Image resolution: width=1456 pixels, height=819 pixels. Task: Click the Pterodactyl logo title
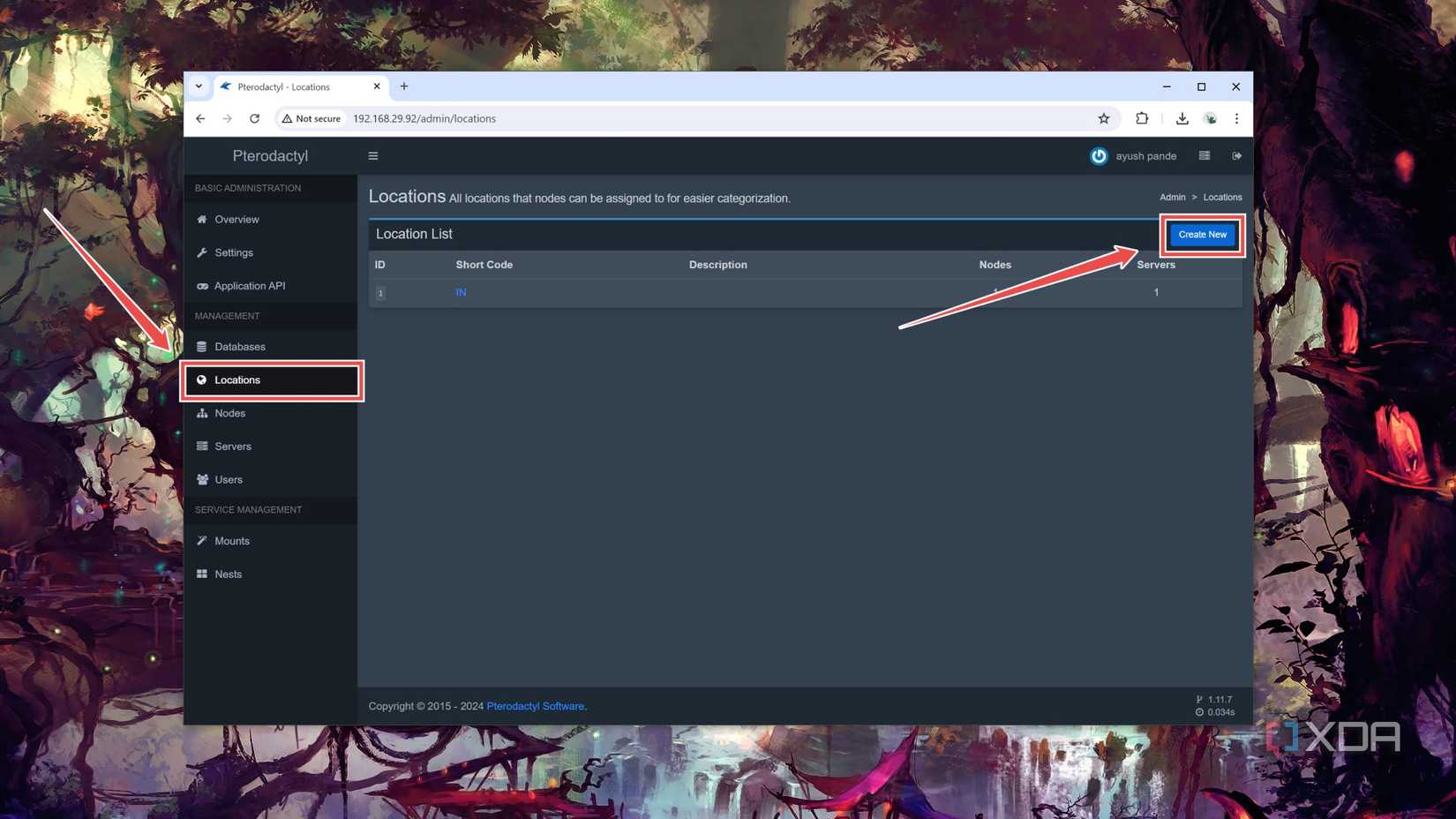270,156
